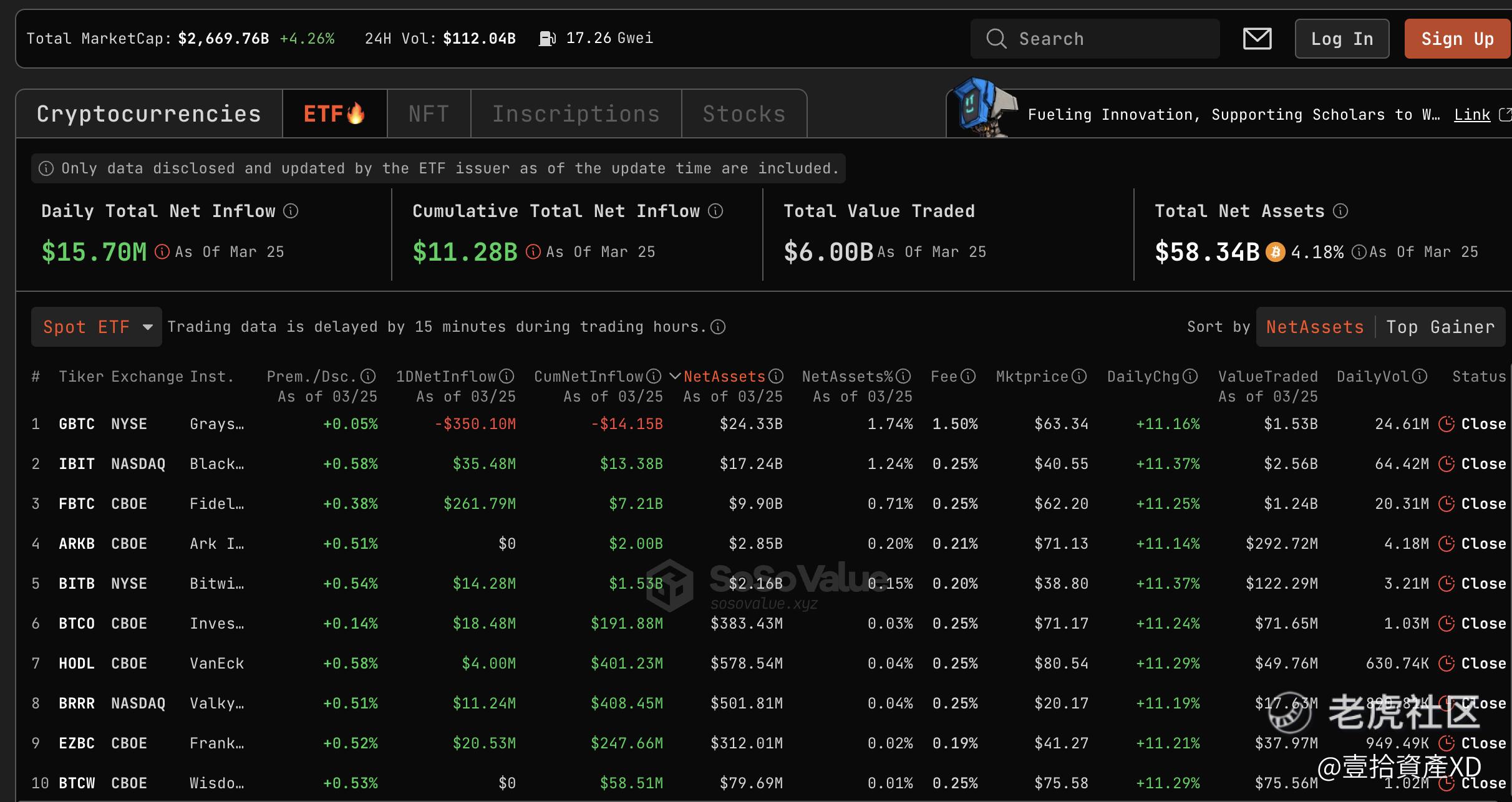Switch to the Stocks tab

tap(744, 114)
